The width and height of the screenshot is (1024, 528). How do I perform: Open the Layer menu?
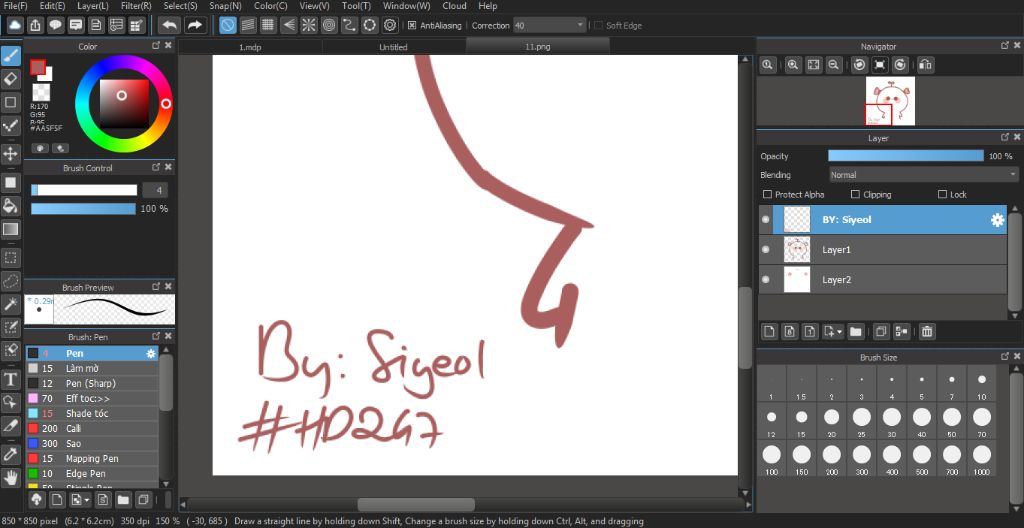tap(93, 6)
